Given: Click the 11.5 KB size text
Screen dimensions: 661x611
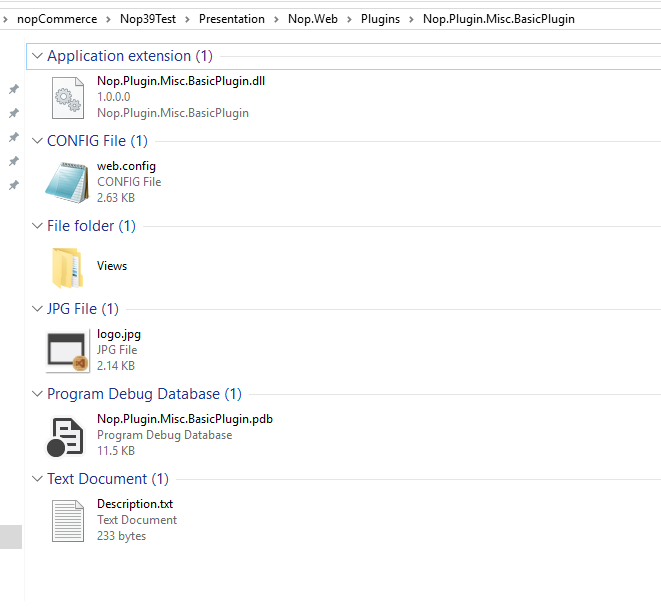Looking at the screenshot, I should pyautogui.click(x=116, y=451).
